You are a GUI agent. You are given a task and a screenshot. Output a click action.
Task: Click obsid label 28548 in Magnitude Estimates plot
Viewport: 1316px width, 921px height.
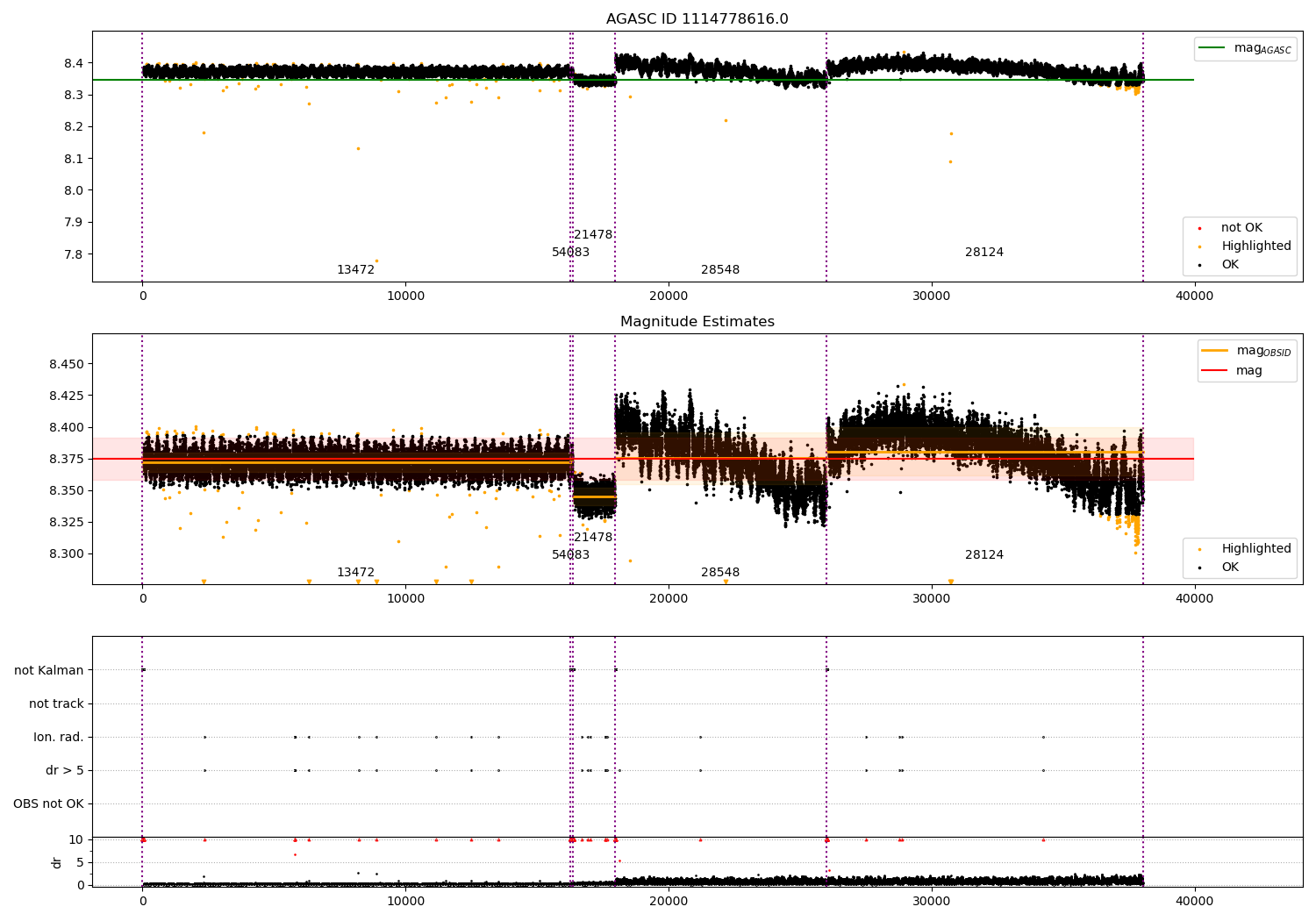[719, 573]
